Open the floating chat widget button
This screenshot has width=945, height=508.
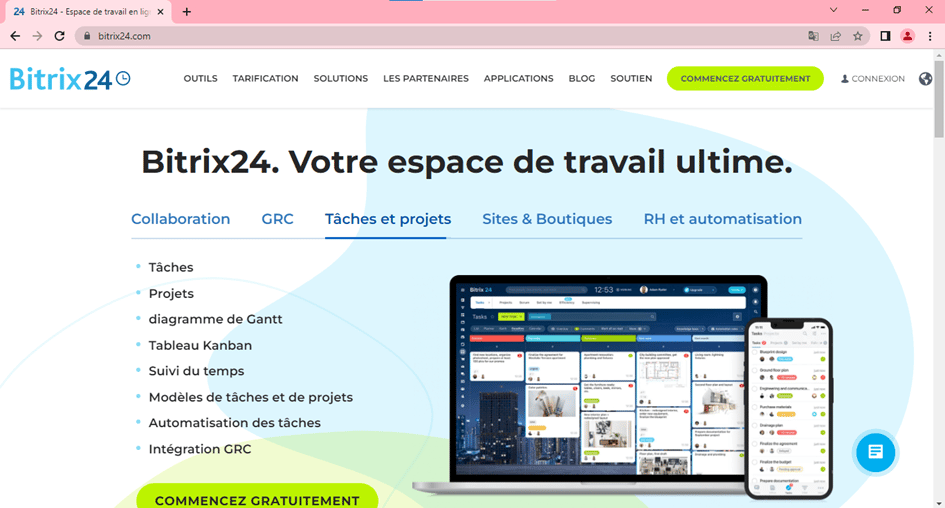(x=875, y=452)
